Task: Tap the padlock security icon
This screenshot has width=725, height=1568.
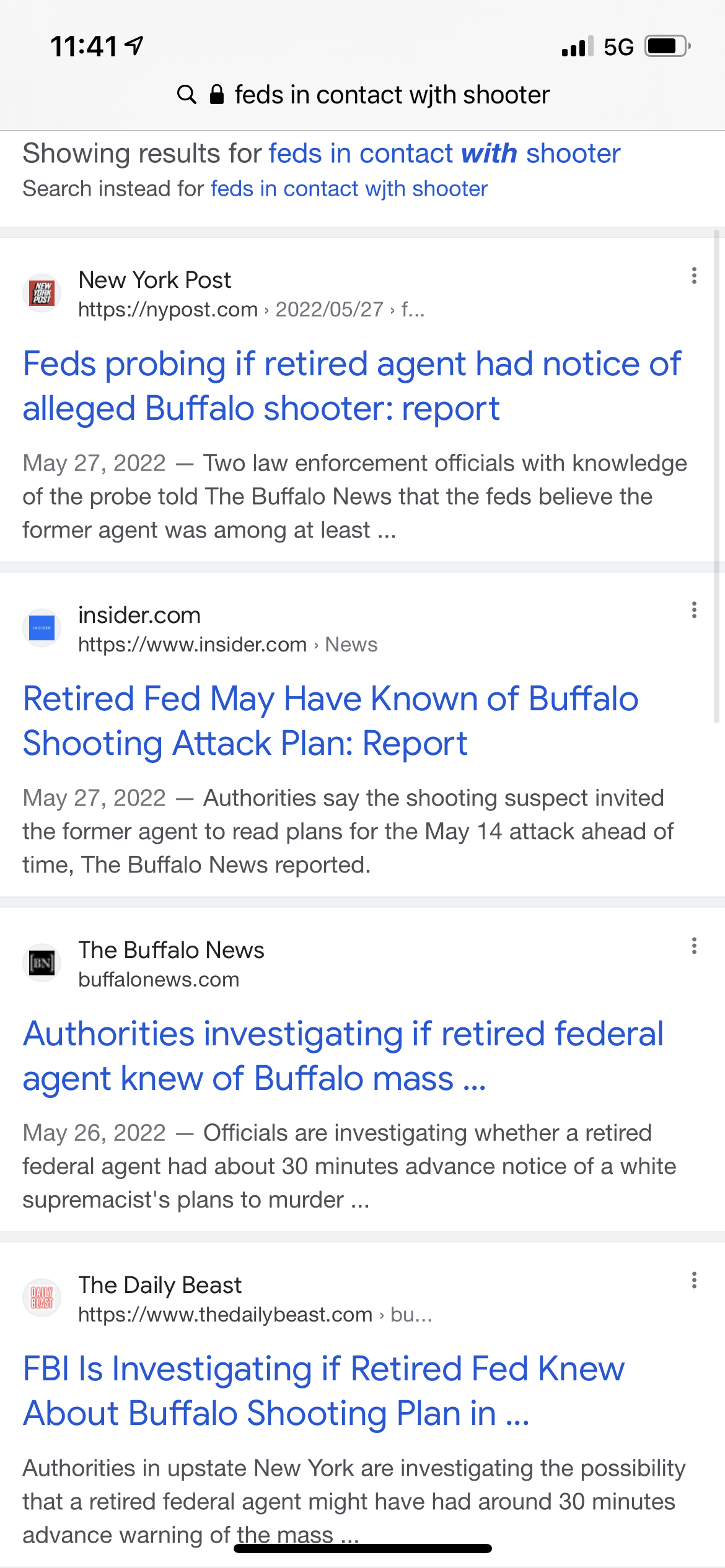Action: pos(216,95)
